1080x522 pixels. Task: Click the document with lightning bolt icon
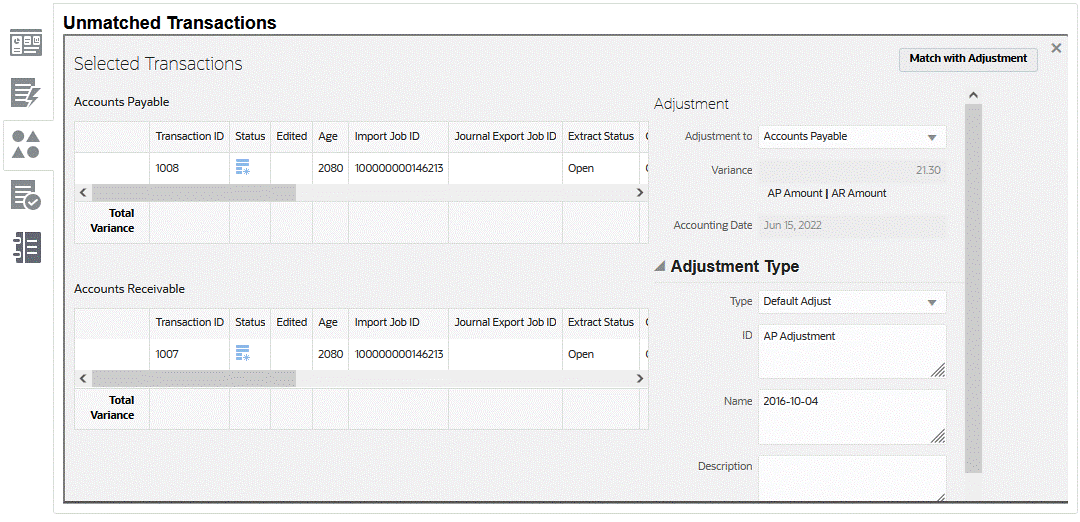point(26,93)
